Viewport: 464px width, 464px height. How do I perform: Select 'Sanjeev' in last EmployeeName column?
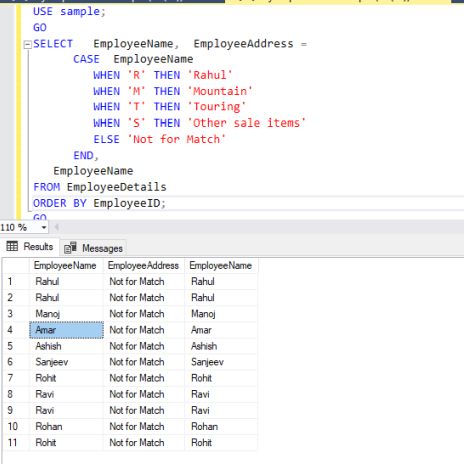221,362
